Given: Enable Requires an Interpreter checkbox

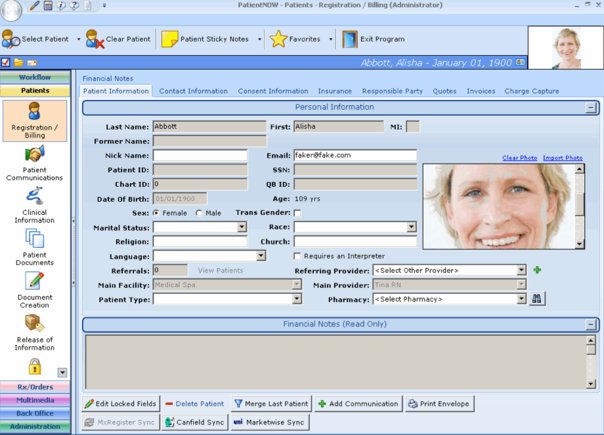Looking at the screenshot, I should click(x=298, y=256).
